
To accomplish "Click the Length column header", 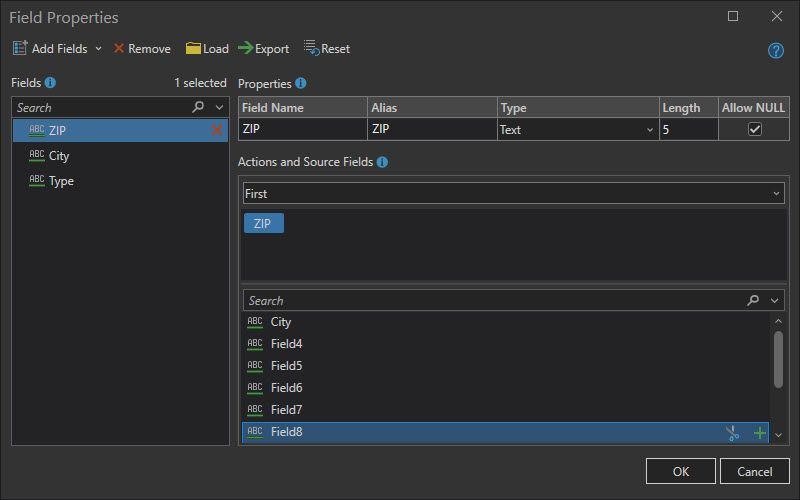I will point(689,108).
